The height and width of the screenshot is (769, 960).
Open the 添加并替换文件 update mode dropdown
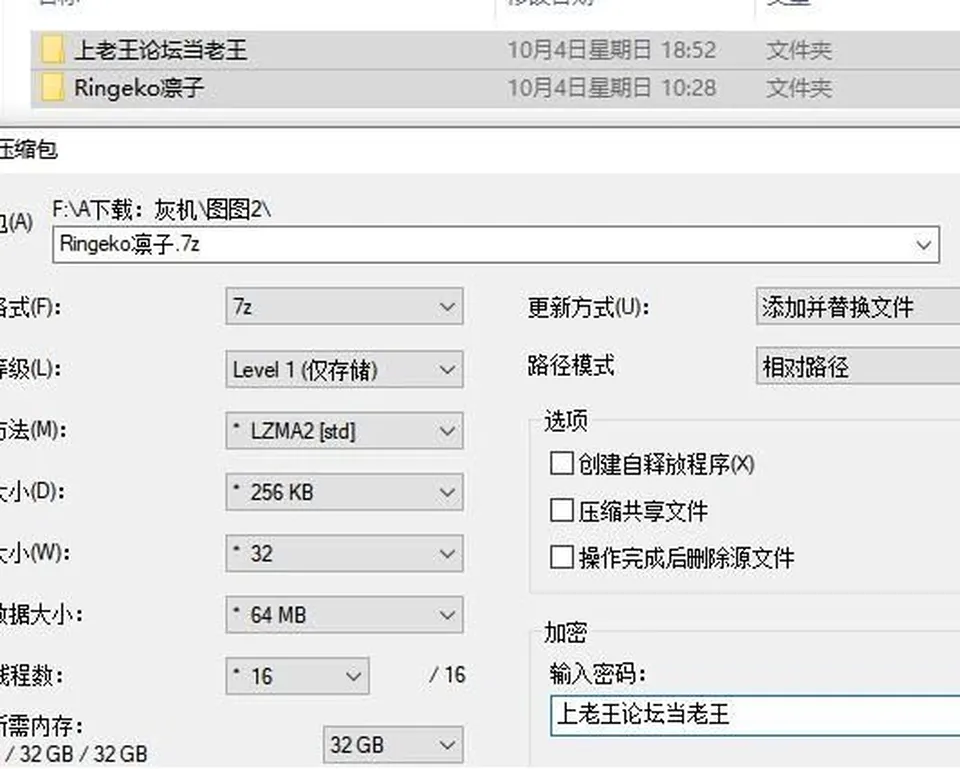coord(858,306)
